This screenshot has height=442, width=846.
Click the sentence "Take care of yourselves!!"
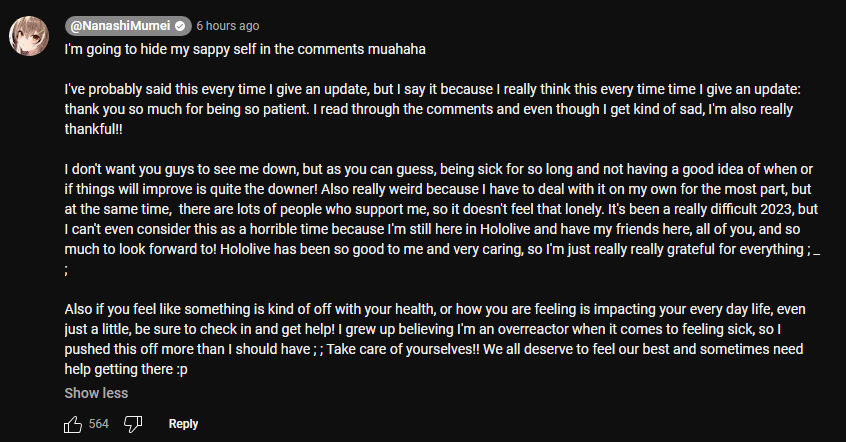click(x=403, y=349)
